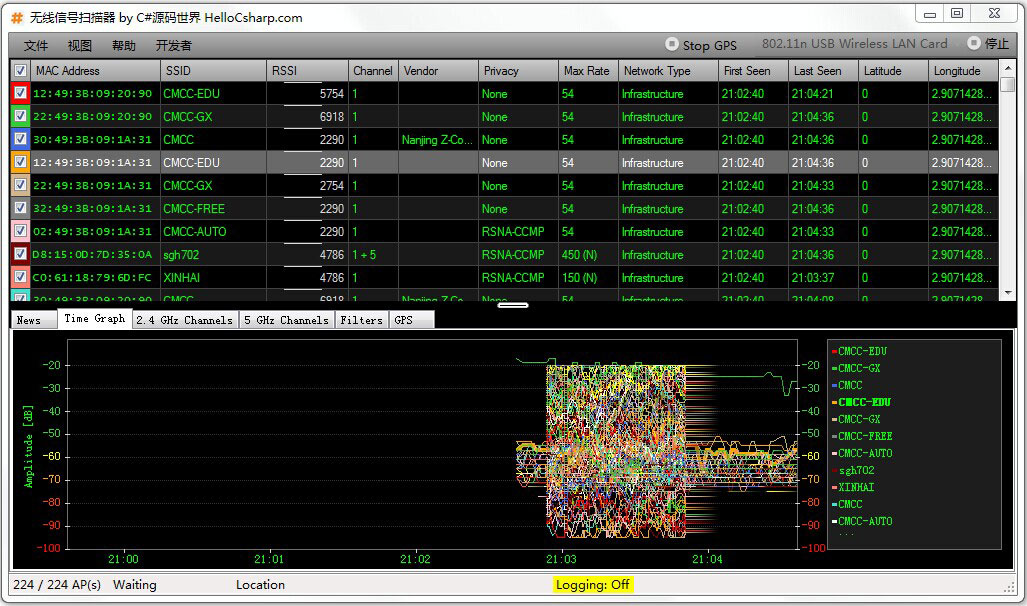Sort networks by SSID column header

point(214,71)
